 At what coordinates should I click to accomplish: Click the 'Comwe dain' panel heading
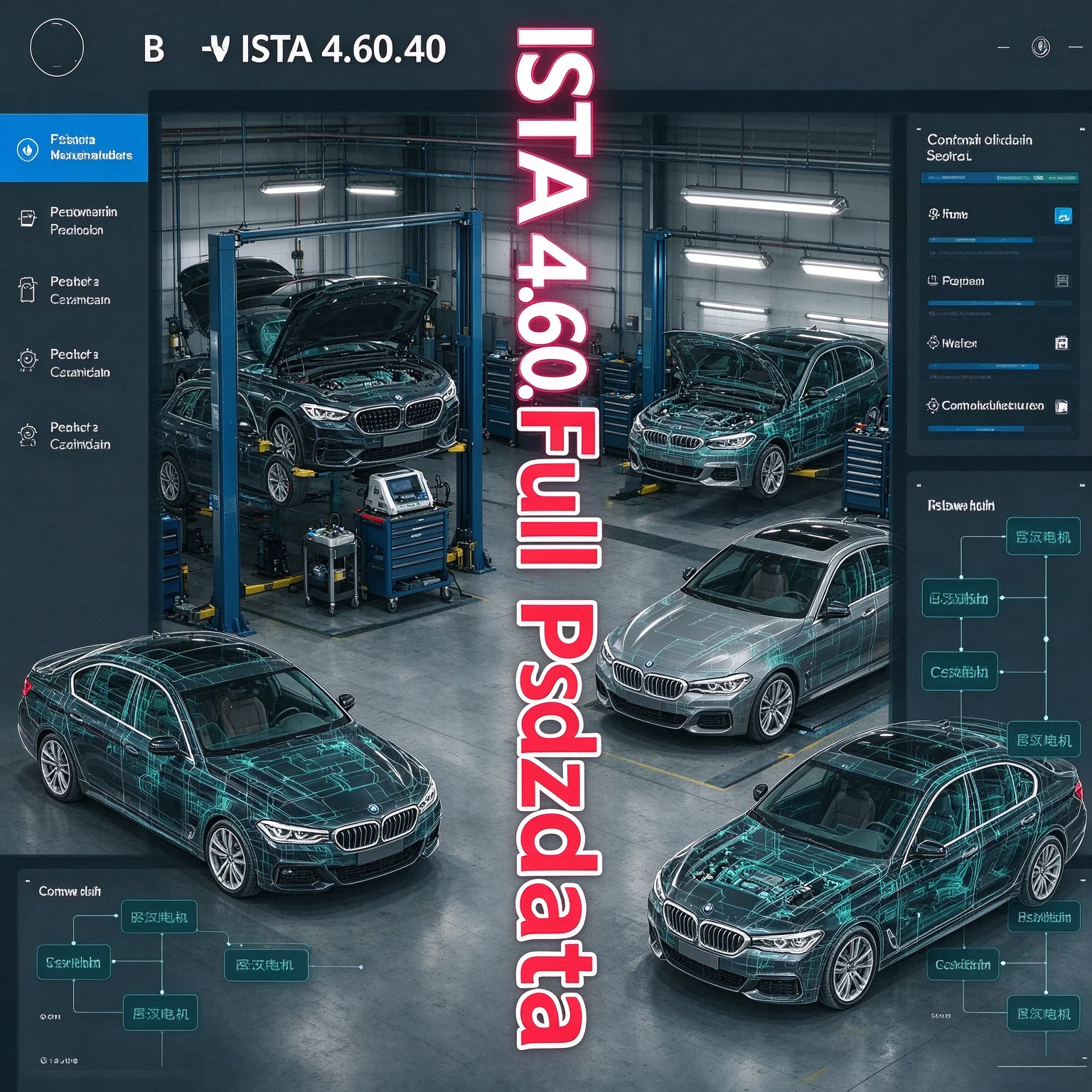pos(70,891)
